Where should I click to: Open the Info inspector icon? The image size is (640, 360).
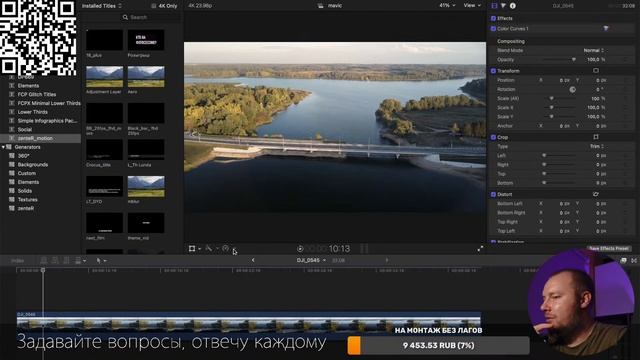coord(513,6)
